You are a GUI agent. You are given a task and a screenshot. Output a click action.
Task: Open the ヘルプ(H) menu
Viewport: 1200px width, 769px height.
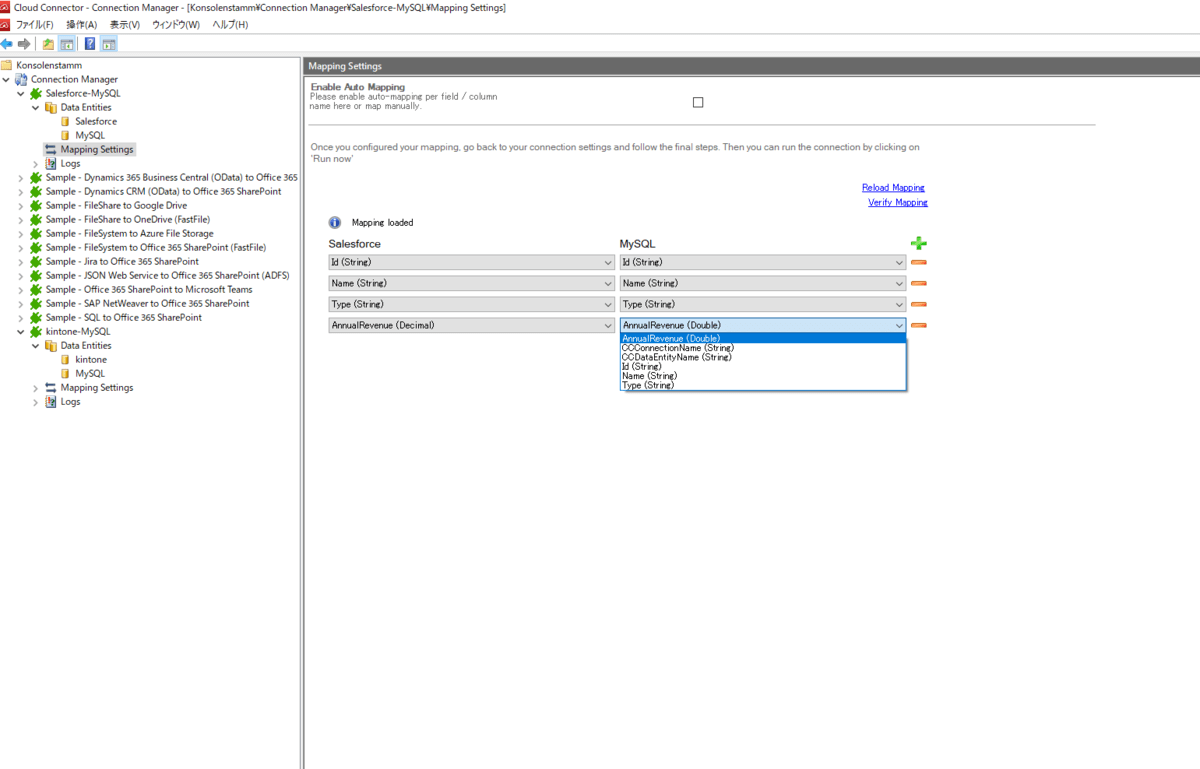(x=230, y=24)
